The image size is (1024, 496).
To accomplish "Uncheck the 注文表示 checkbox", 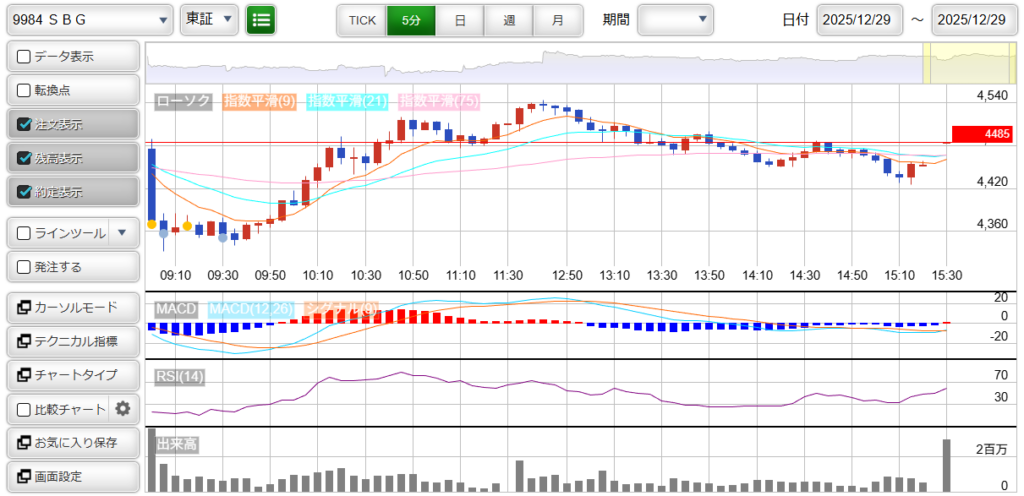I will click(25, 125).
